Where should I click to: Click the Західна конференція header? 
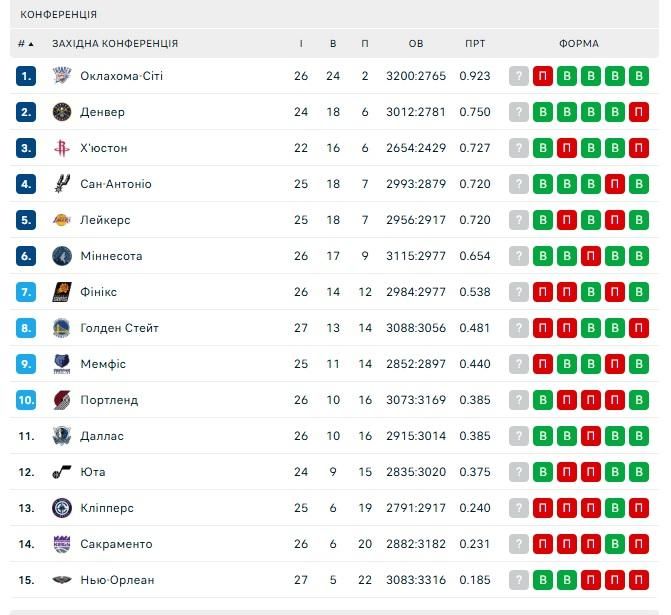pyautogui.click(x=115, y=44)
